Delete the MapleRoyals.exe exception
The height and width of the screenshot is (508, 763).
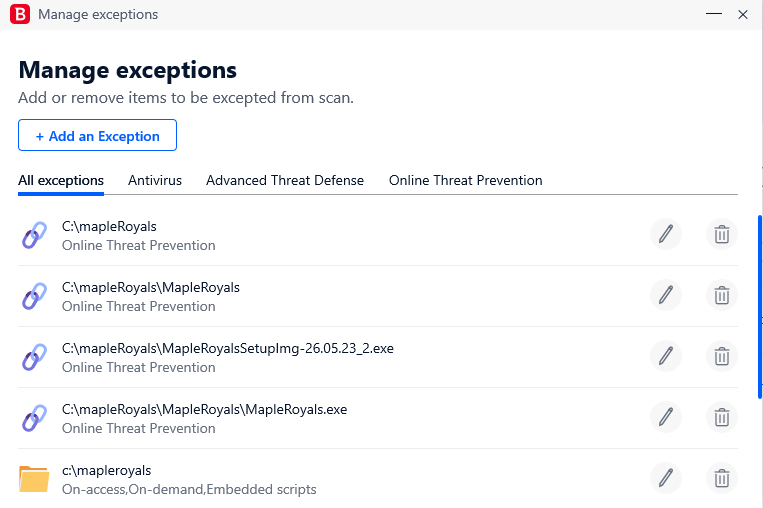pos(722,417)
